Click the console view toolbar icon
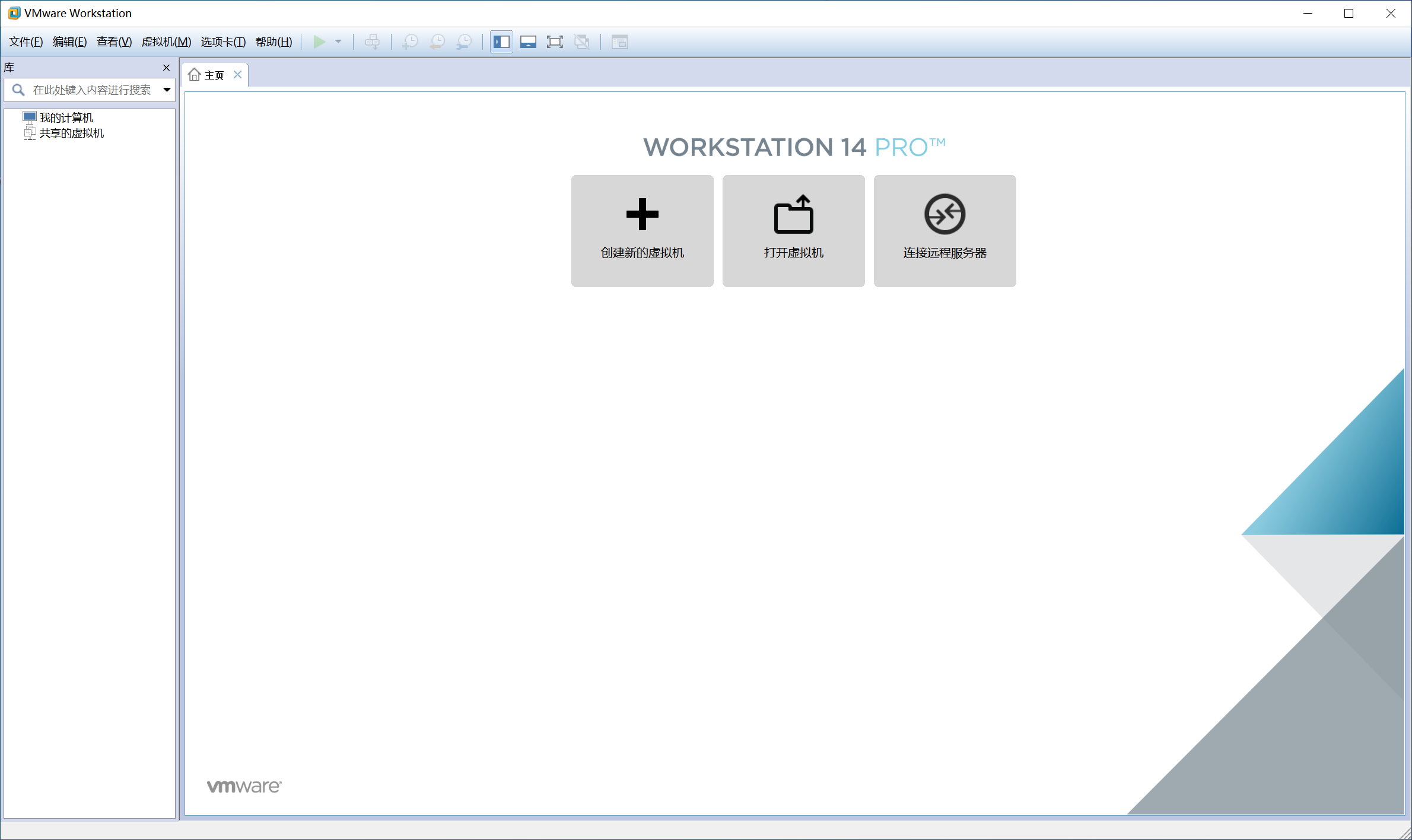1412x840 pixels. click(619, 42)
